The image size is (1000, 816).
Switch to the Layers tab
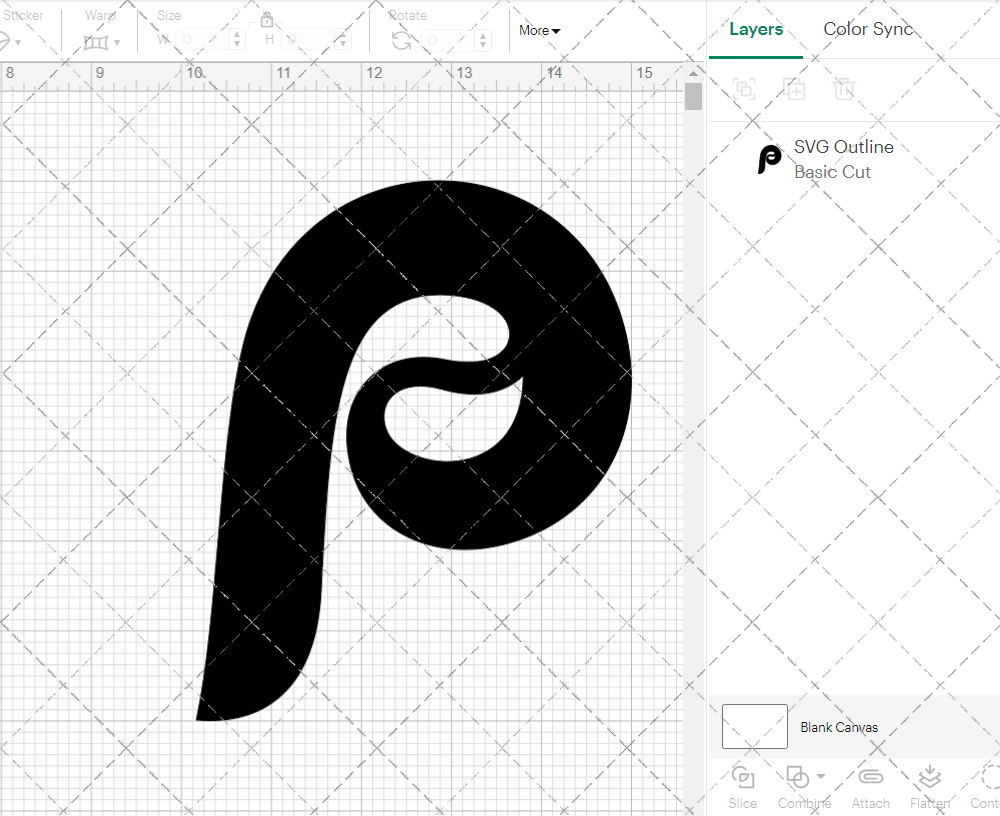(756, 29)
